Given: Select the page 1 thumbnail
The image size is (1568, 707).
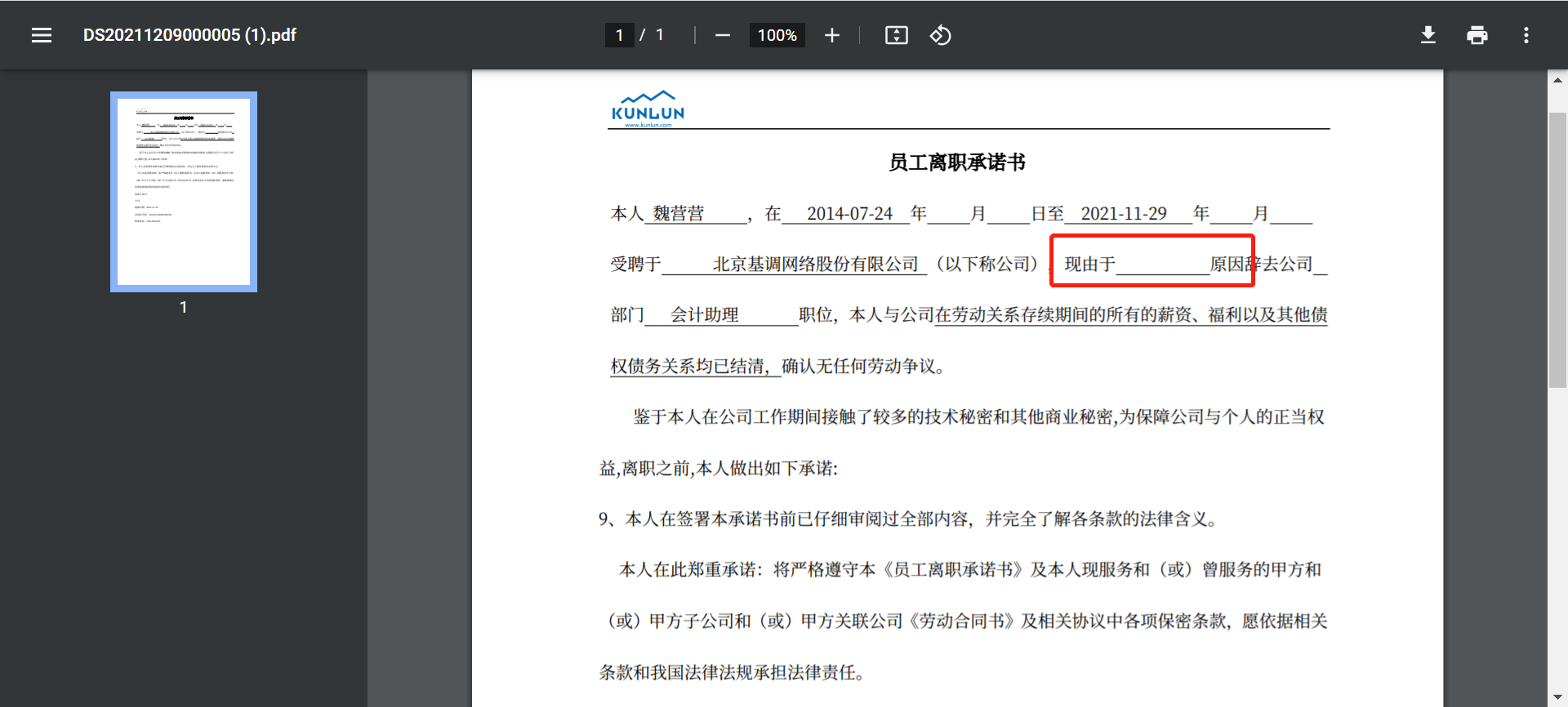Looking at the screenshot, I should coord(184,192).
